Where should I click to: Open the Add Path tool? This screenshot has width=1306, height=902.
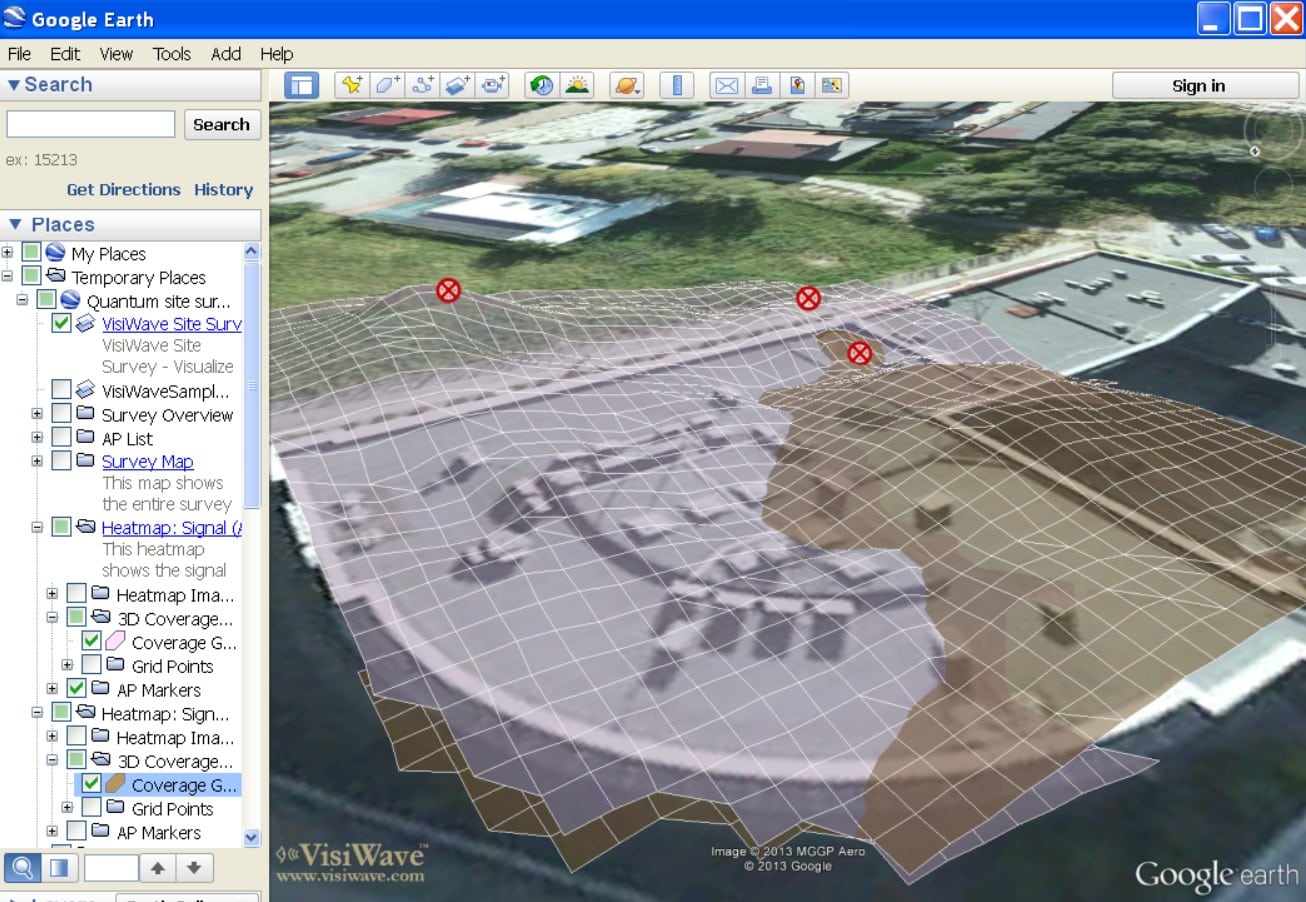[x=421, y=85]
